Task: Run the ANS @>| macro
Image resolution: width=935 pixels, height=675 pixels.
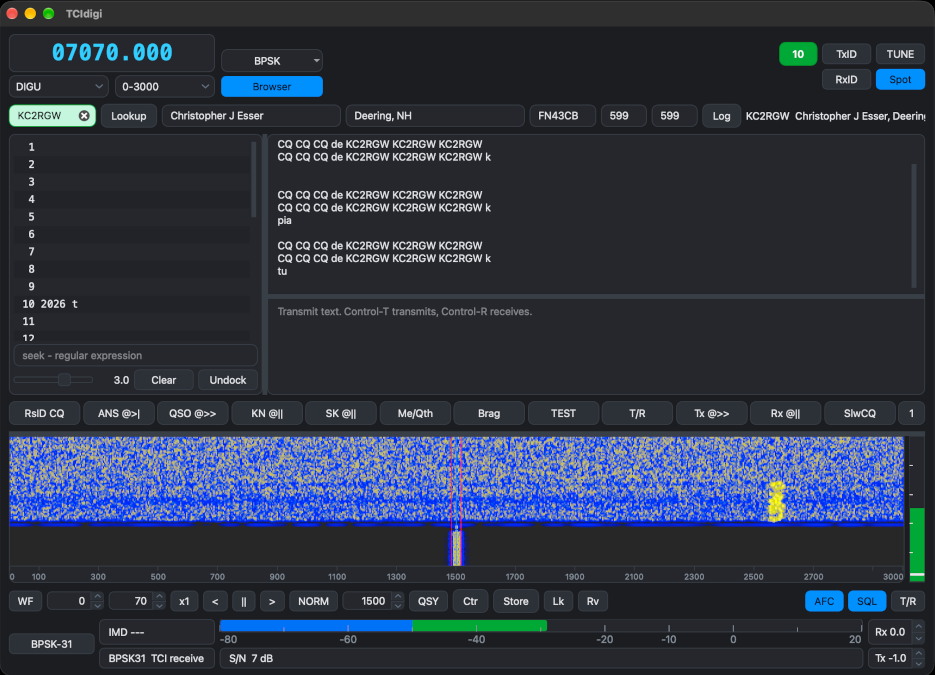Action: point(119,413)
